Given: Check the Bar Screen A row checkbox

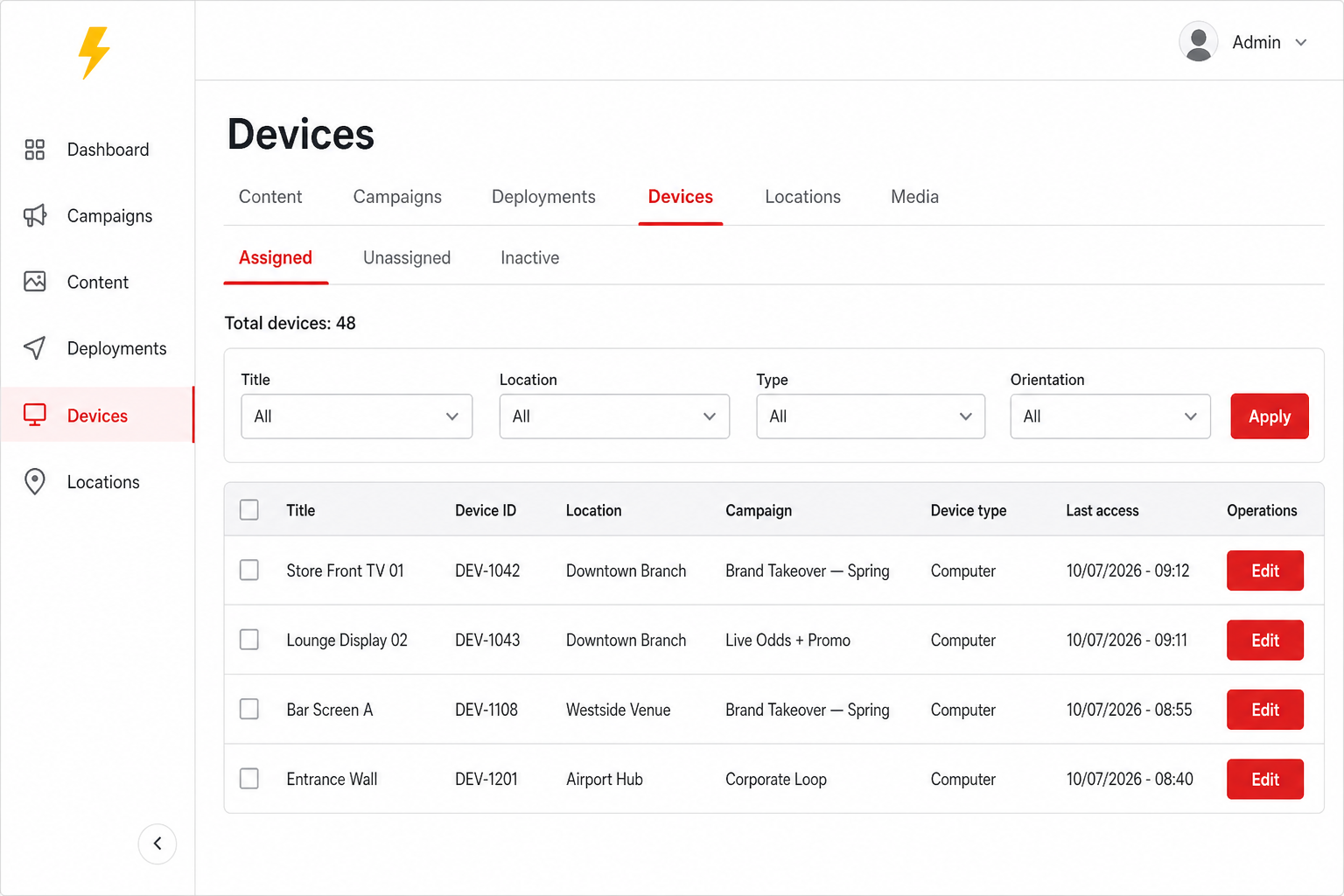Looking at the screenshot, I should (x=249, y=709).
